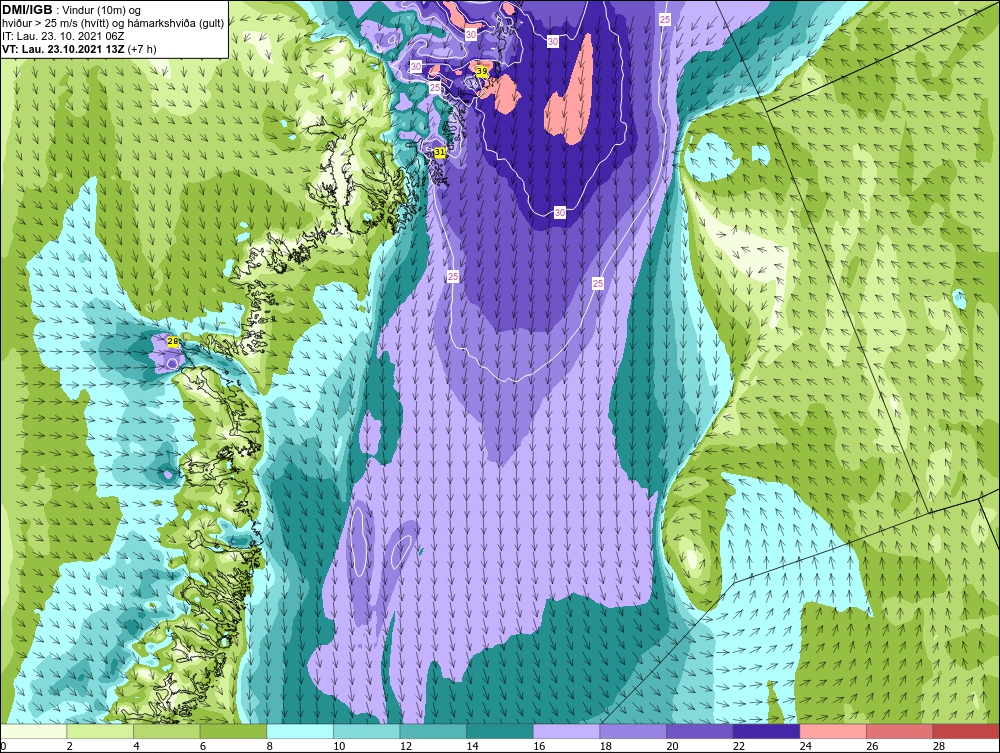The height and width of the screenshot is (753, 1000).
Task: Click the DMI/IGB title text
Action: (x=27, y=10)
